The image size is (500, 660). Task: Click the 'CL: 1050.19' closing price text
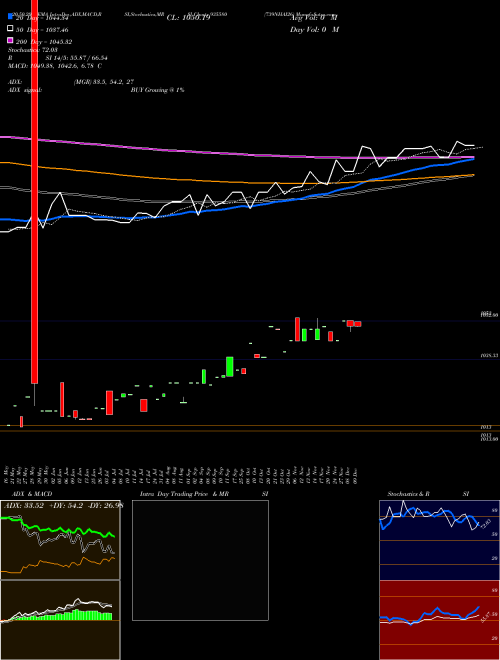pos(188,18)
